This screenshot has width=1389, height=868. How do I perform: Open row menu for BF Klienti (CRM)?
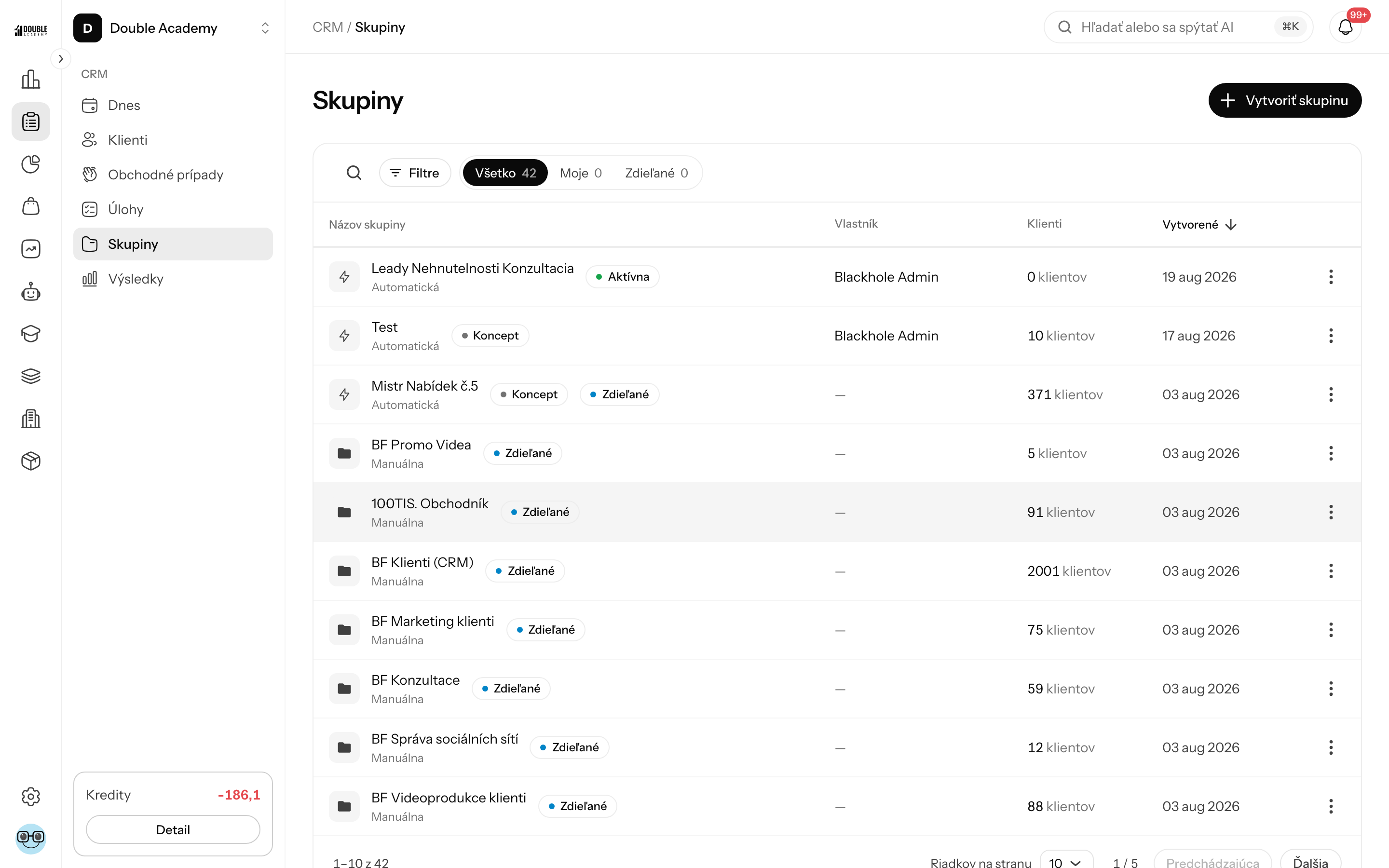click(1331, 571)
